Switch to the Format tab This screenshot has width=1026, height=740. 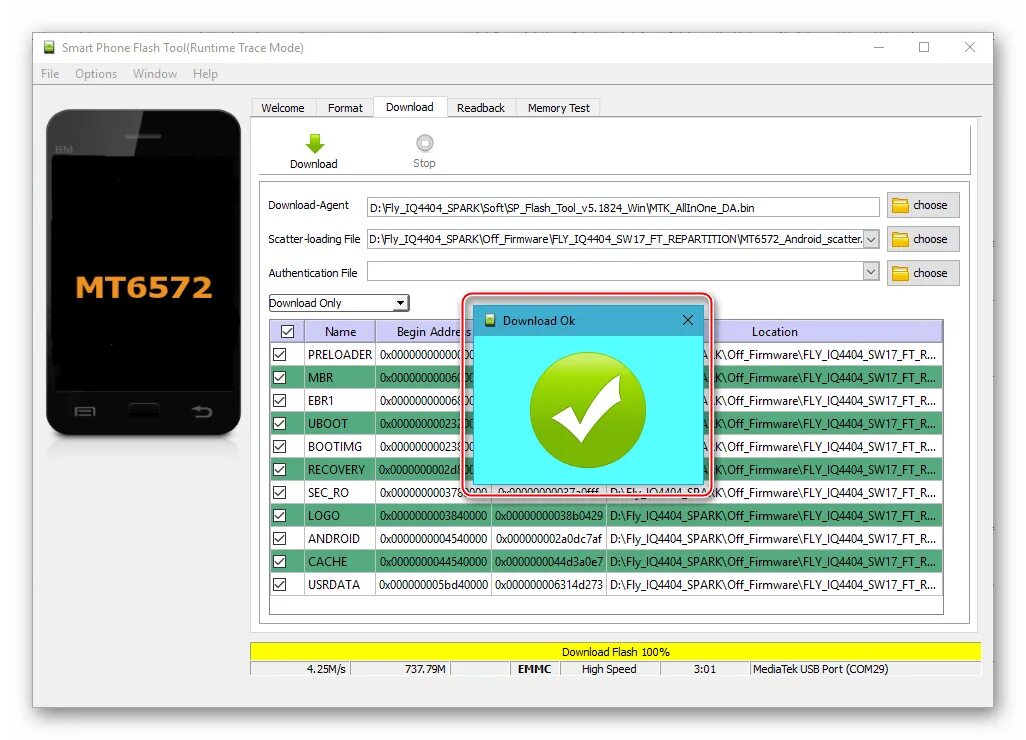click(x=345, y=108)
